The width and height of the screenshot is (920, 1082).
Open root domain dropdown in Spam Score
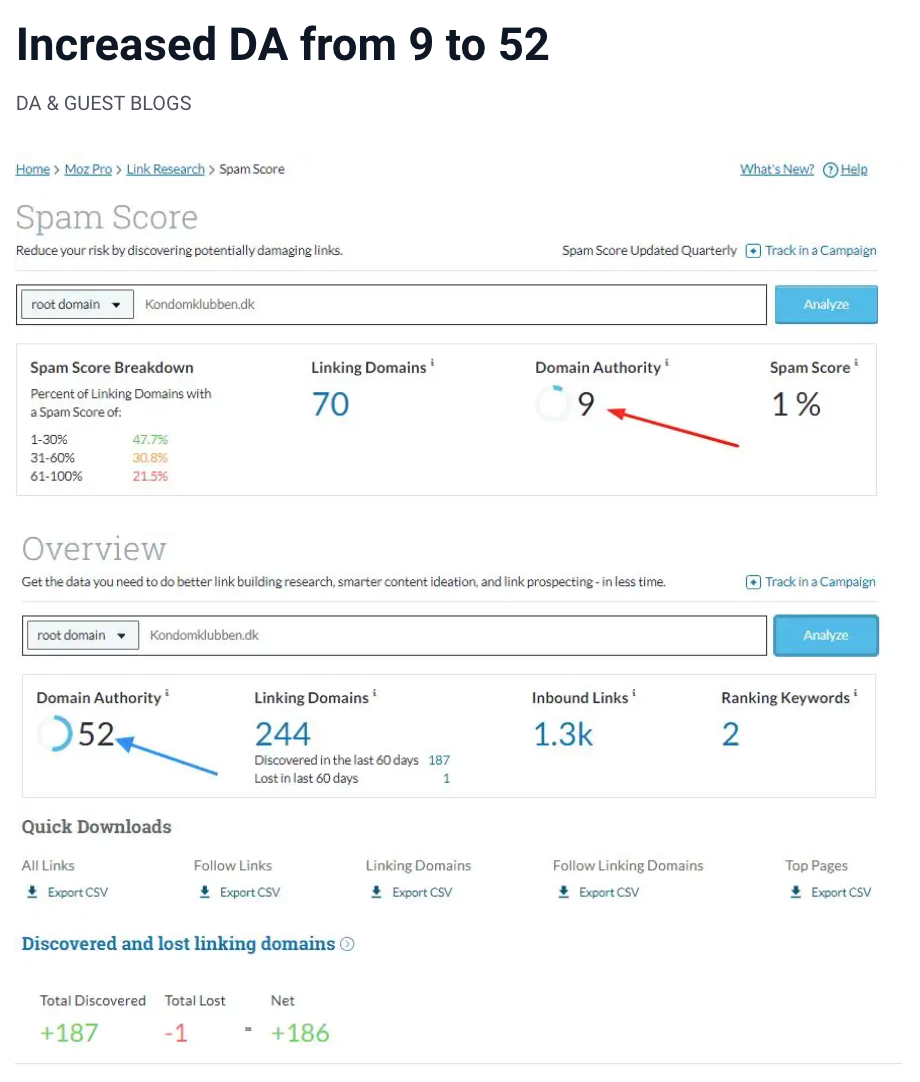pyautogui.click(x=78, y=305)
